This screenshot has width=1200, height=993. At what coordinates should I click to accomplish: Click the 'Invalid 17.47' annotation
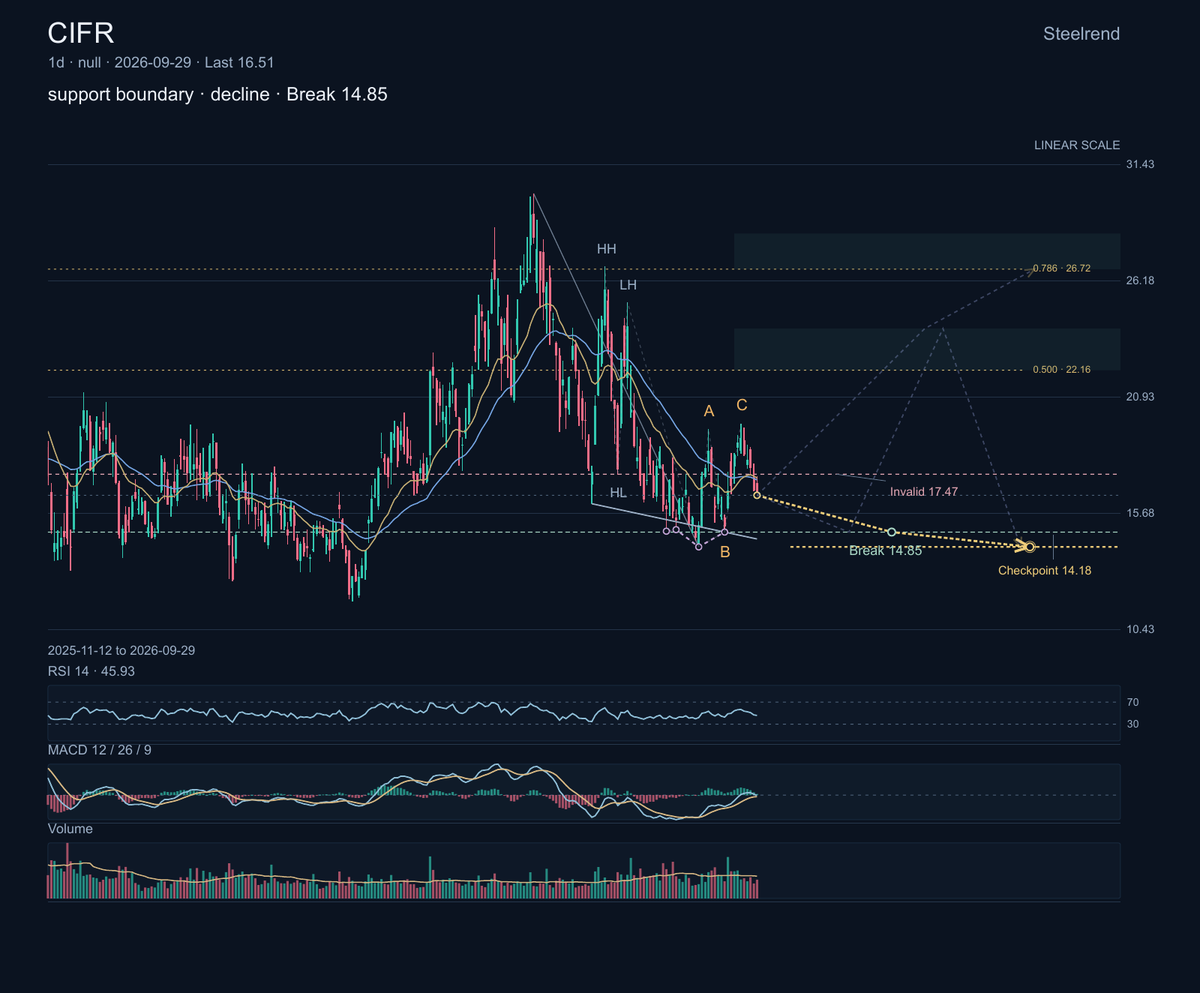[x=924, y=492]
